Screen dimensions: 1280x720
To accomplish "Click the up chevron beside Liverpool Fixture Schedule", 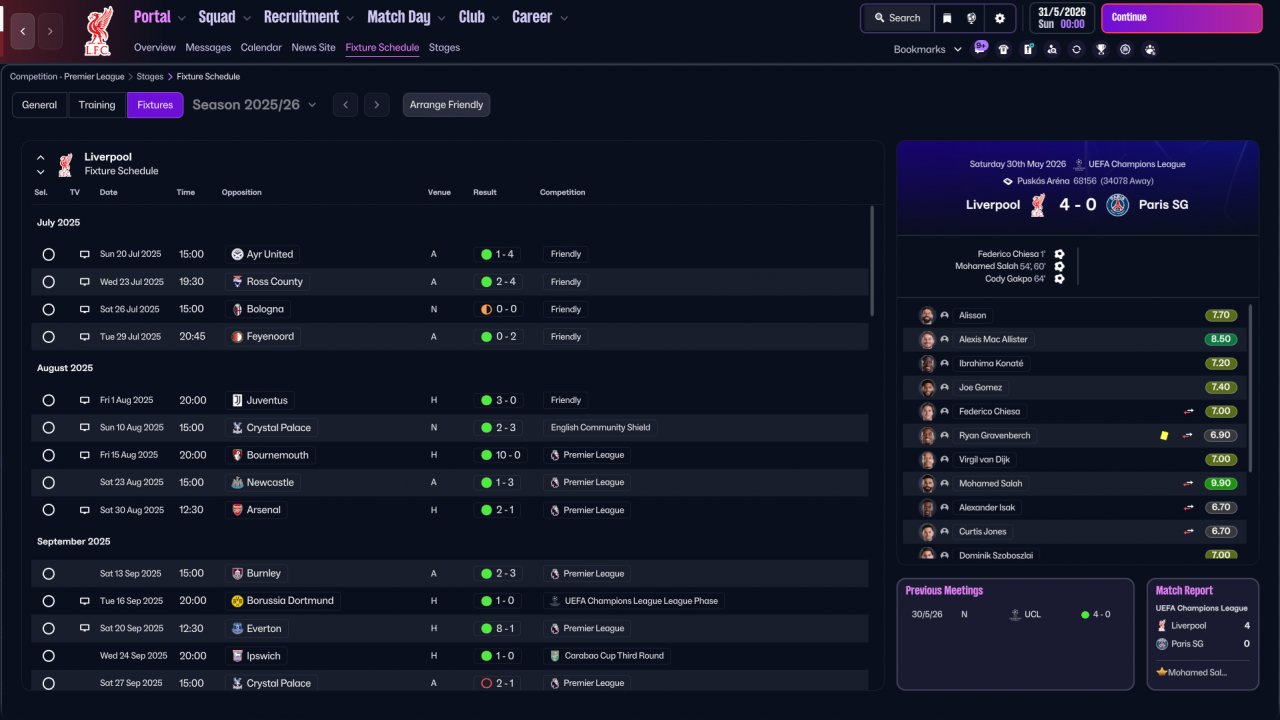I will point(41,157).
